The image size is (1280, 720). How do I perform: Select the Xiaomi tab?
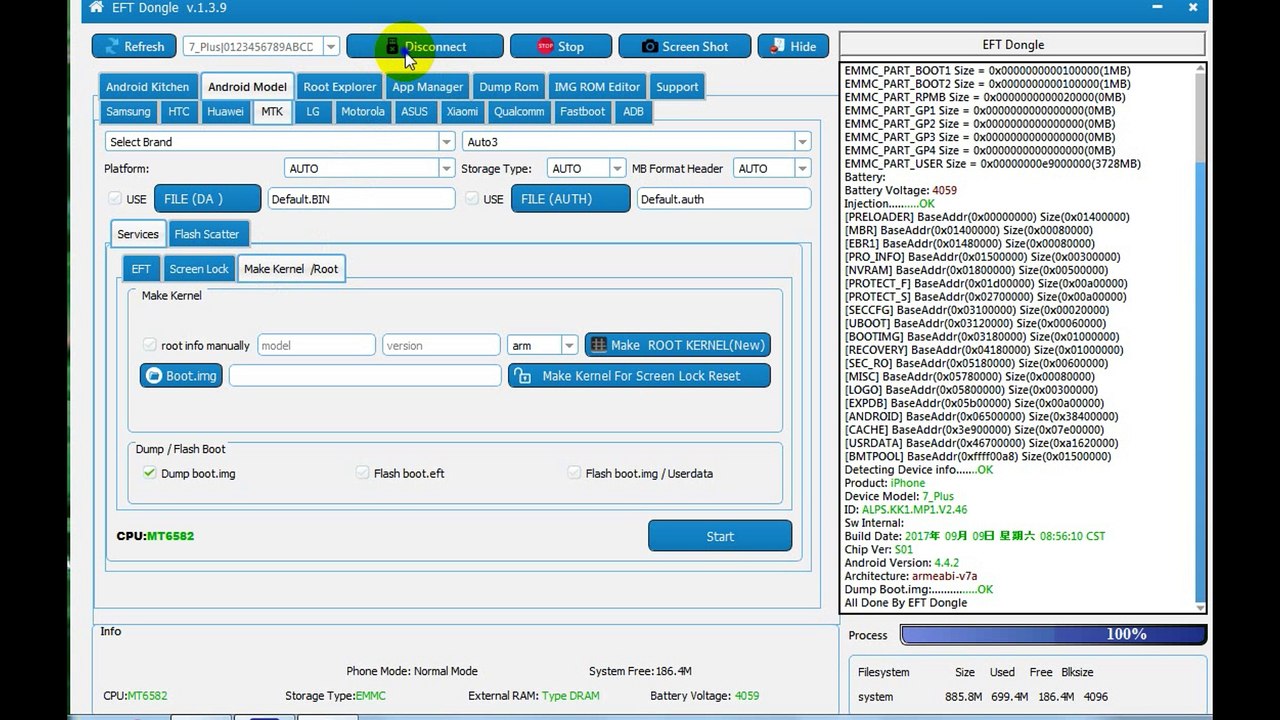(462, 112)
